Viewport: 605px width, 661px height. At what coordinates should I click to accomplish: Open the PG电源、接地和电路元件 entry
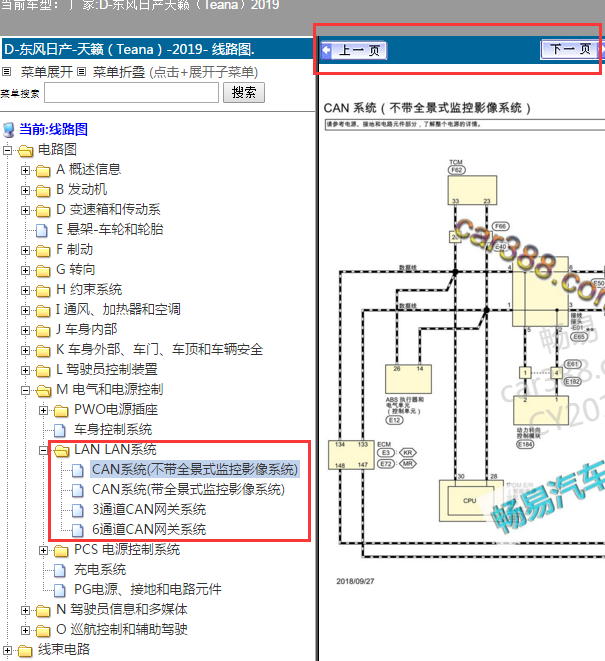pyautogui.click(x=148, y=589)
